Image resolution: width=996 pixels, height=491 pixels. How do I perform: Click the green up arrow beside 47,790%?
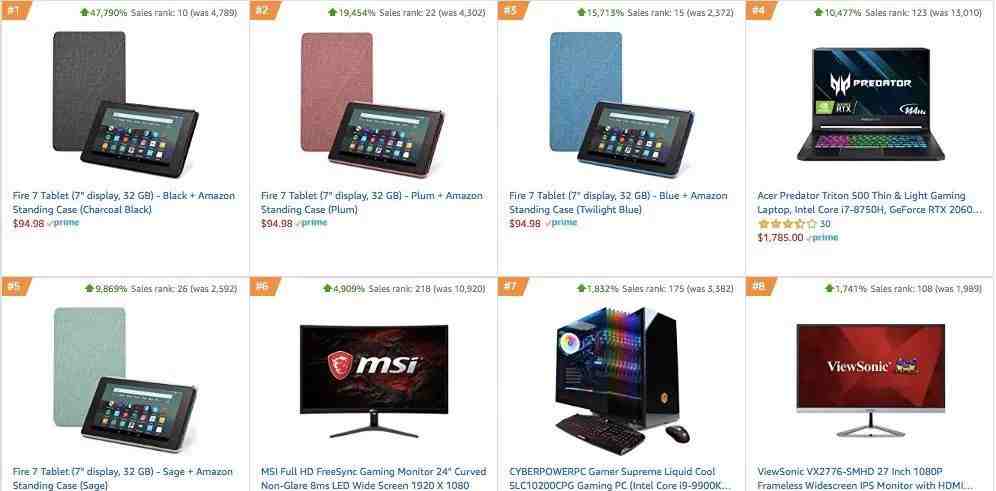pyautogui.click(x=84, y=12)
